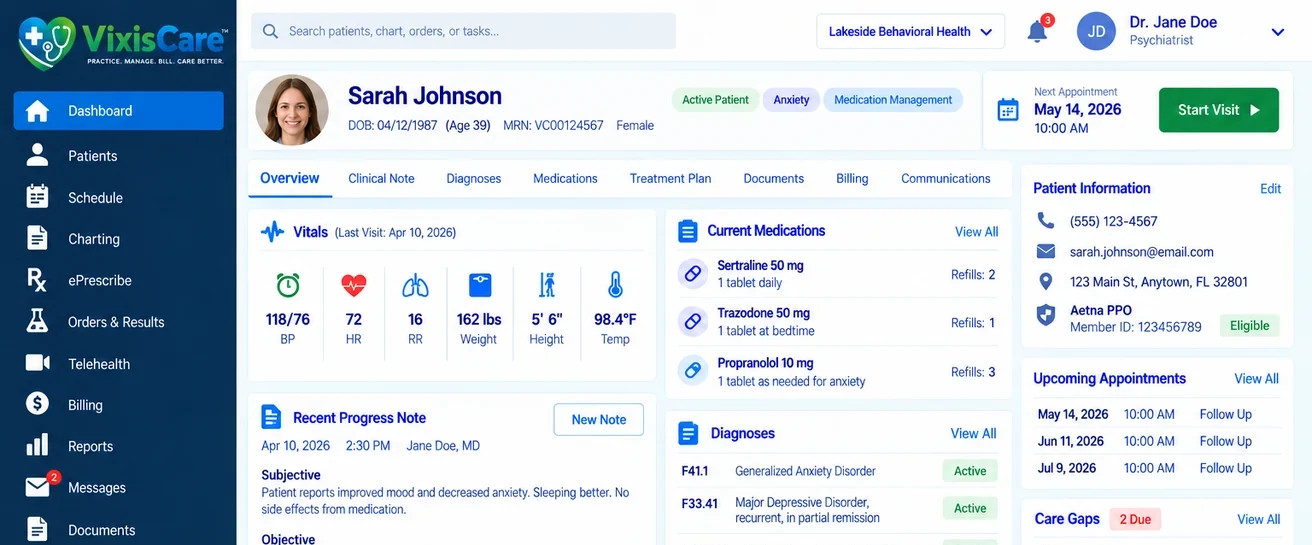Click the Sertraline pill icon
Viewport: 1312px width, 545px height.
[x=692, y=273]
